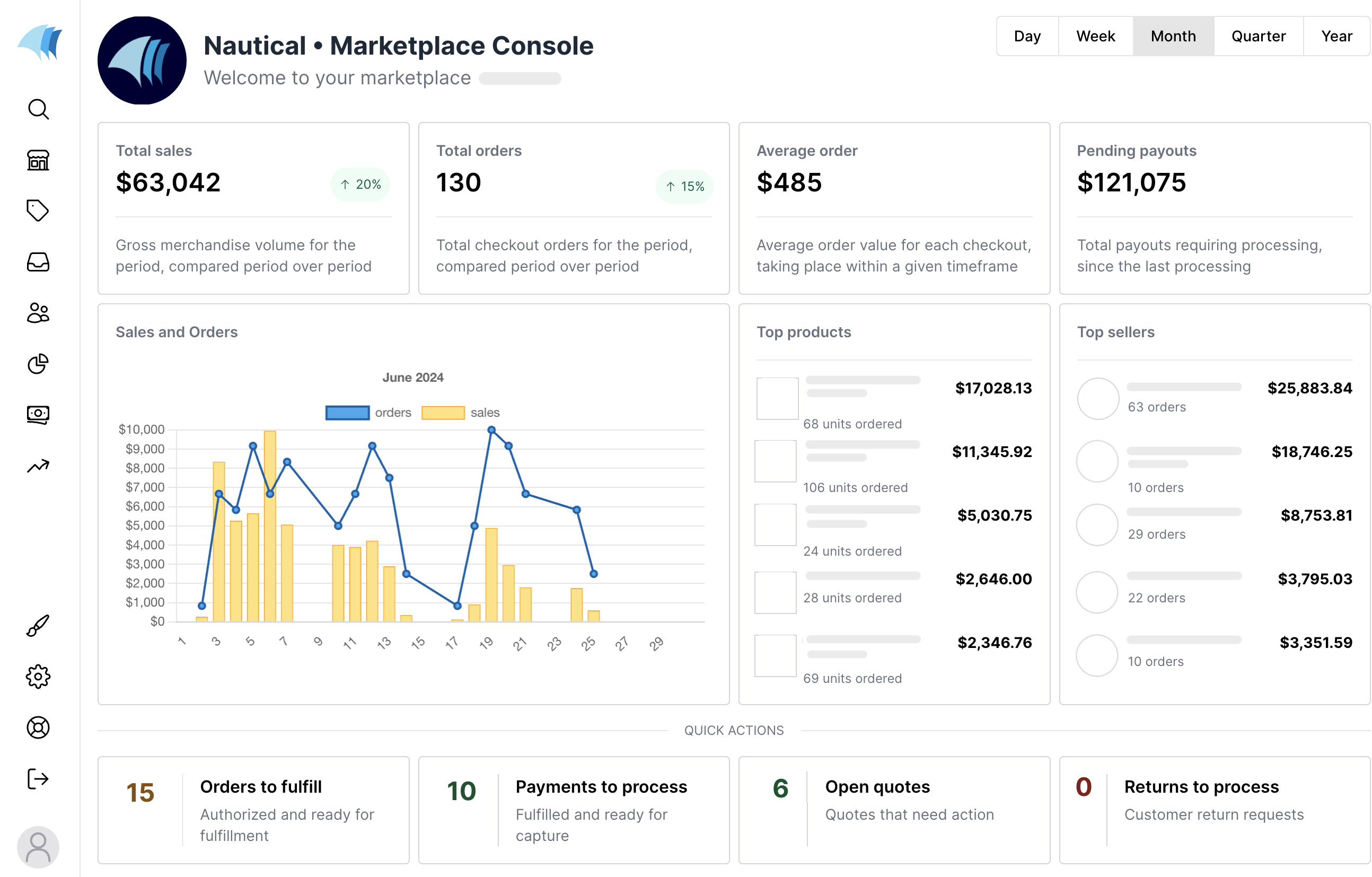Screen dimensions: 1372x877
Task: Open the customers section
Action: coord(38,313)
